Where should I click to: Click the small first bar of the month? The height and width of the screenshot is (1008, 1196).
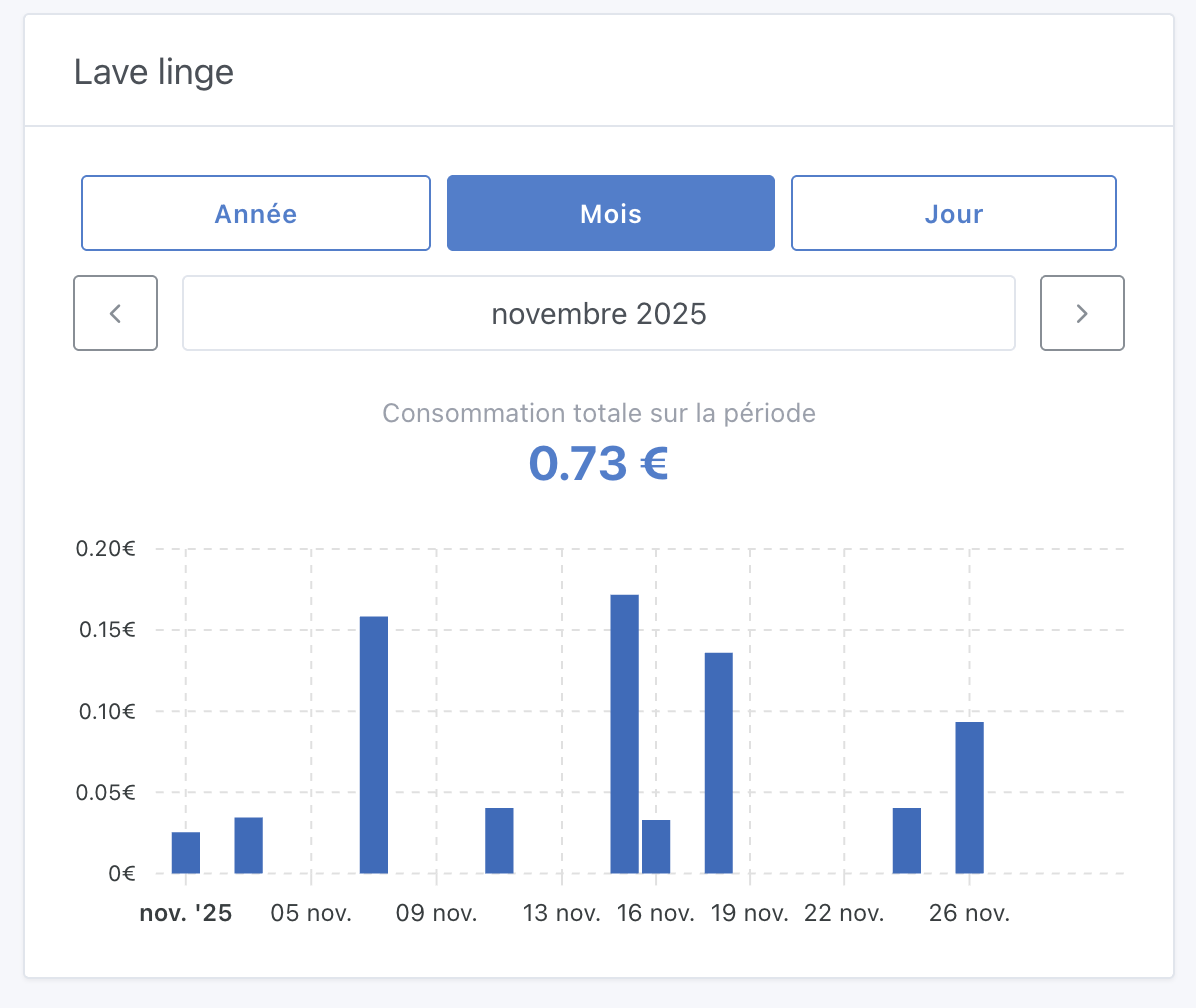pos(186,850)
